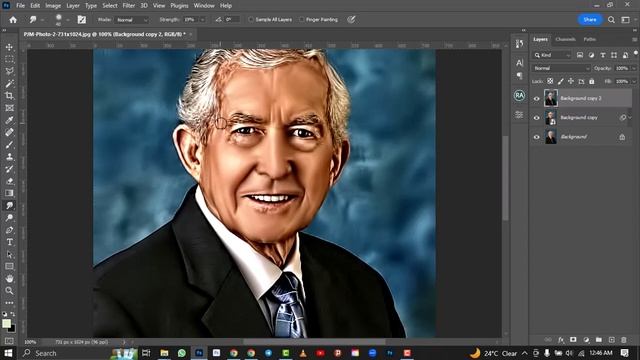Open the brush preset picker dropdown
The image size is (640, 360).
pos(68,20)
